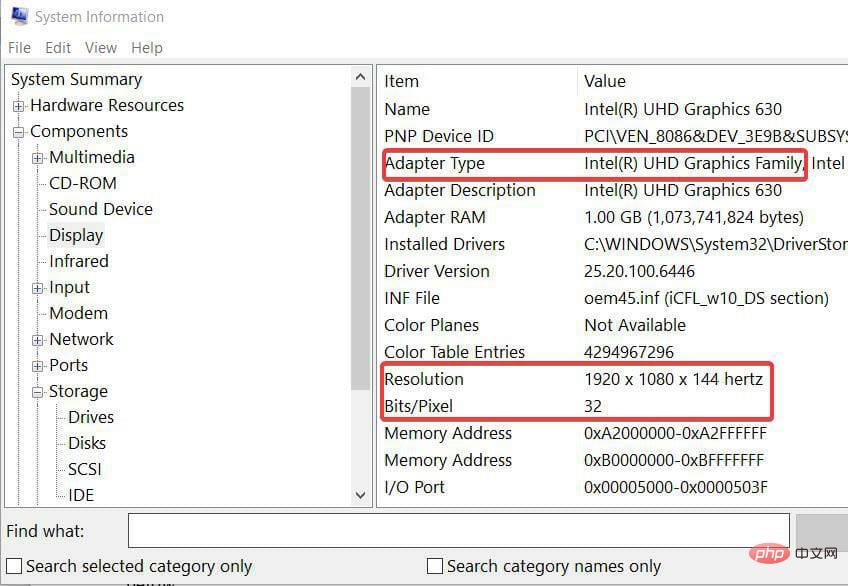The width and height of the screenshot is (848, 586).
Task: Expand the Ports category
Action: [x=38, y=365]
